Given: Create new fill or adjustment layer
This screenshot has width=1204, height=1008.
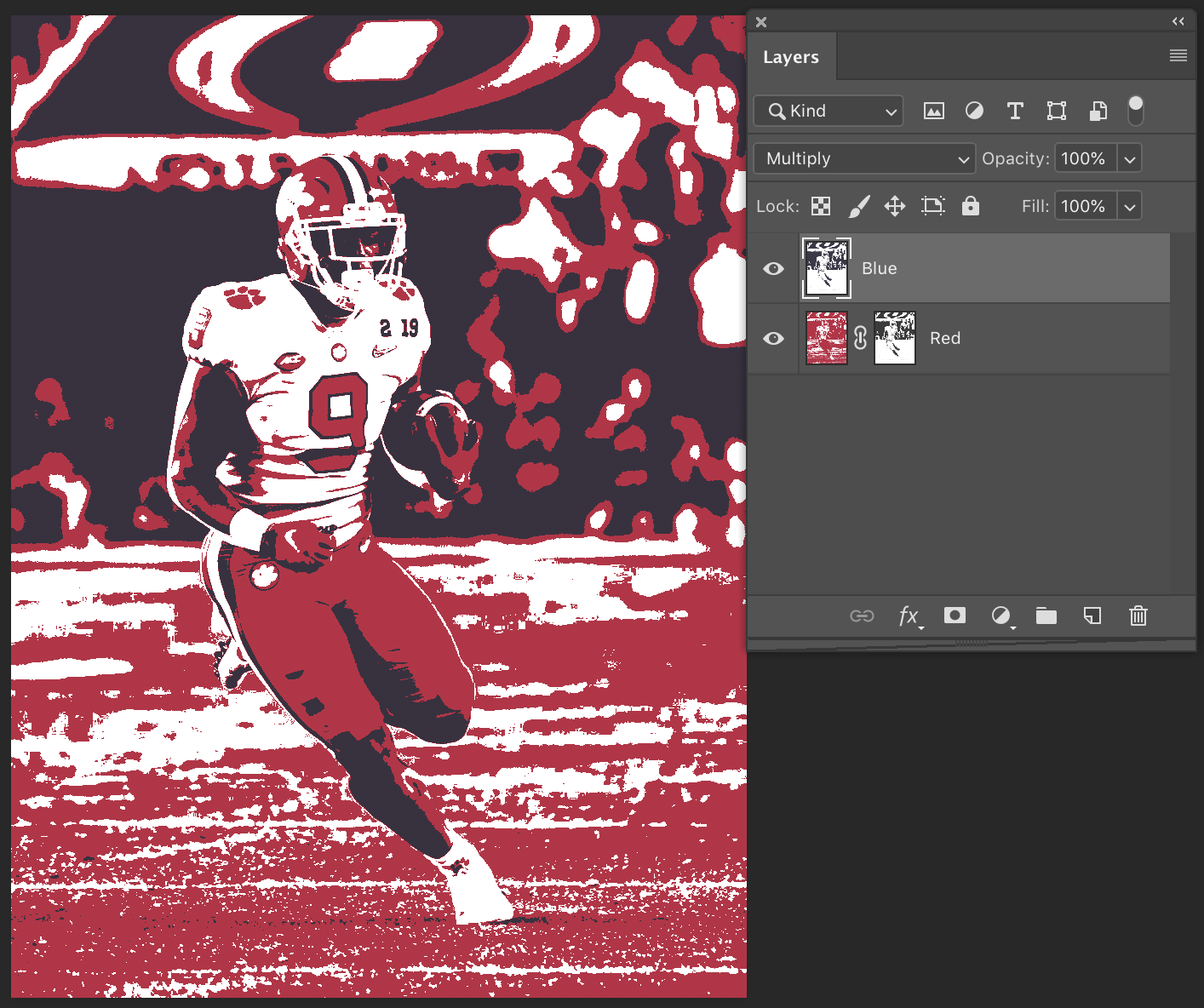Looking at the screenshot, I should click(x=1002, y=616).
